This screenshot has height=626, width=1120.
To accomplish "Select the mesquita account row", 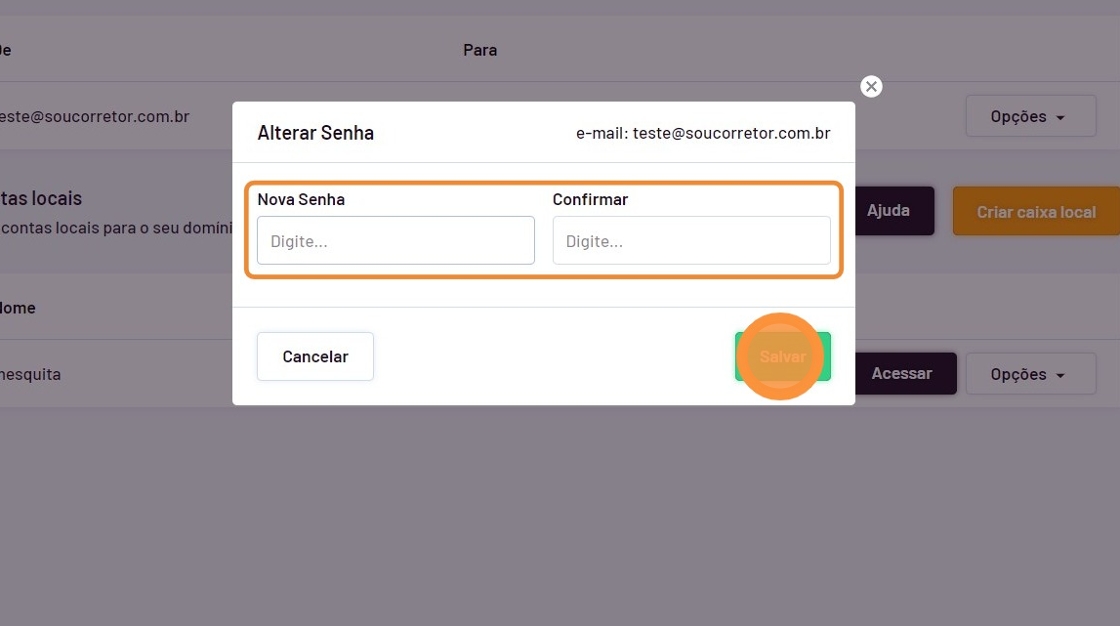I will (30, 375).
